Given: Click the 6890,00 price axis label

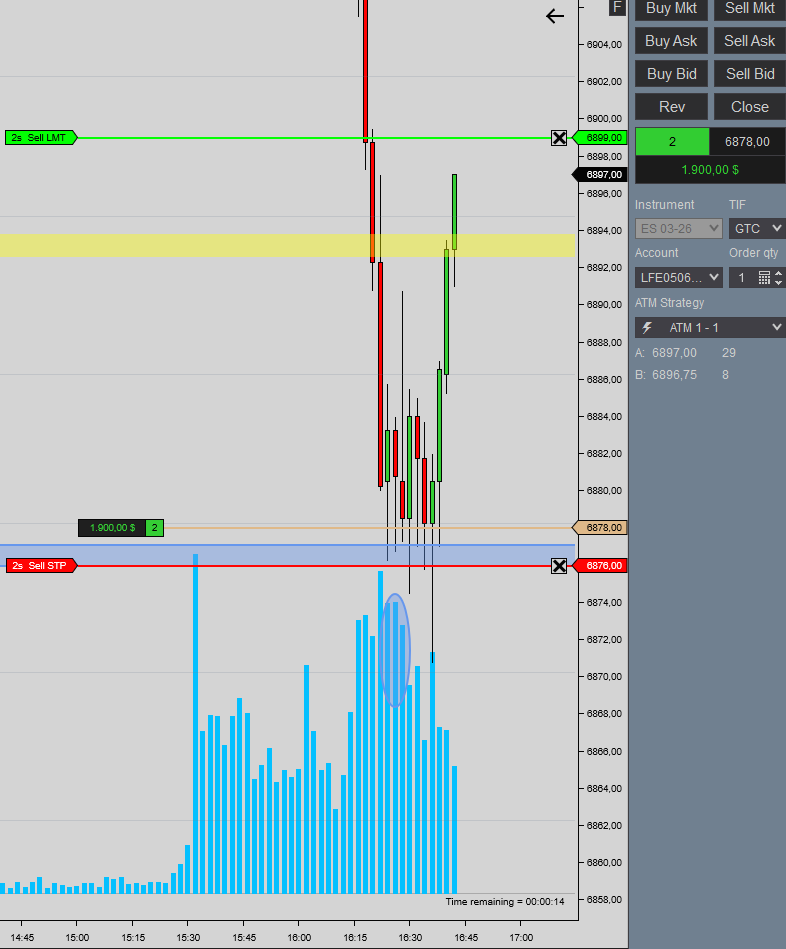Looking at the screenshot, I should click(604, 304).
